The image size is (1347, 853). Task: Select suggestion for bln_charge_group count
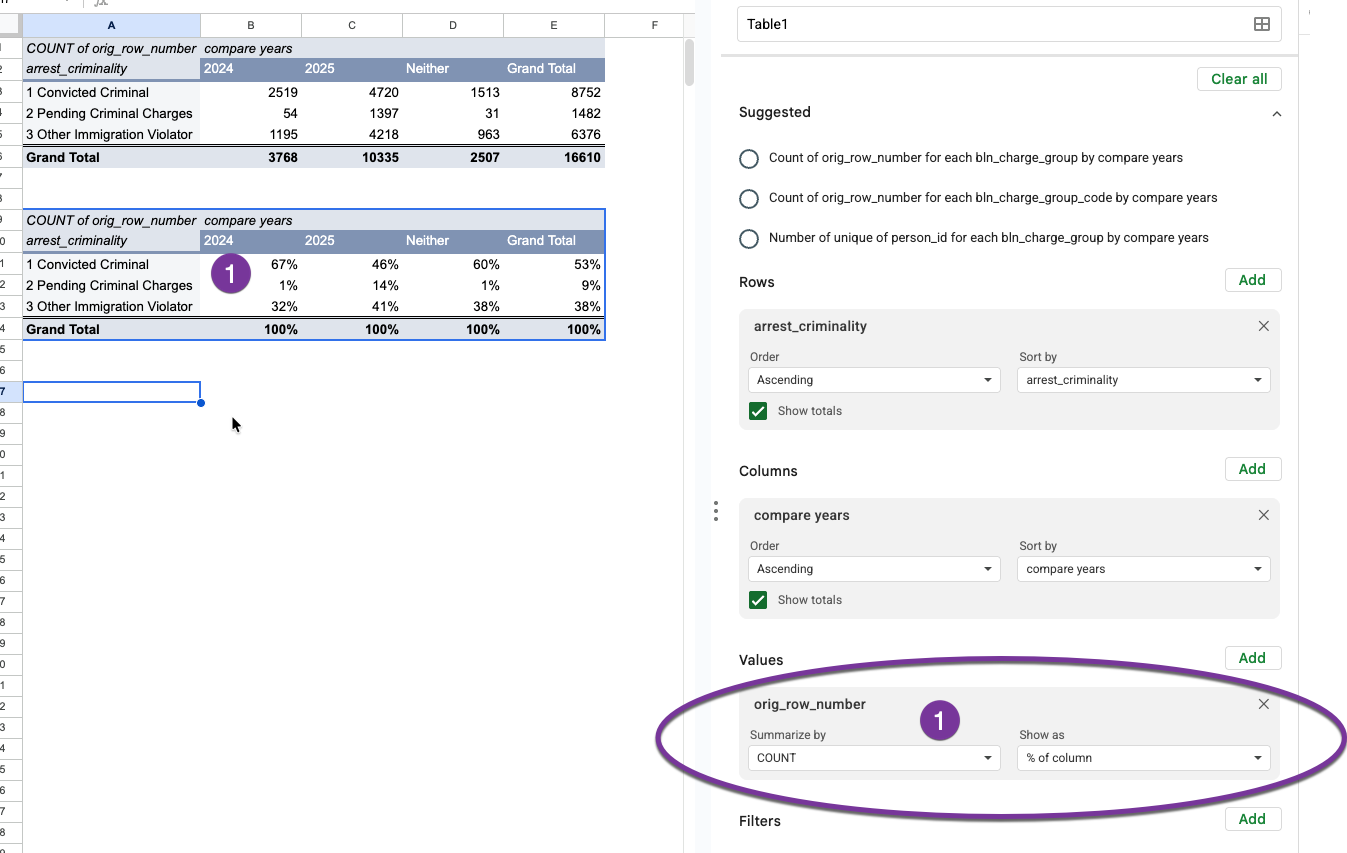(749, 158)
